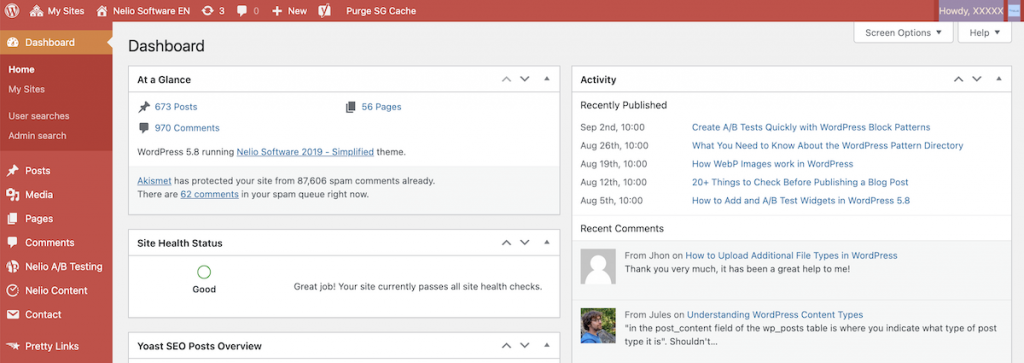Open Nelio Software 2019 - Simplified theme link
Image resolution: width=1024 pixels, height=363 pixels.
[305, 151]
